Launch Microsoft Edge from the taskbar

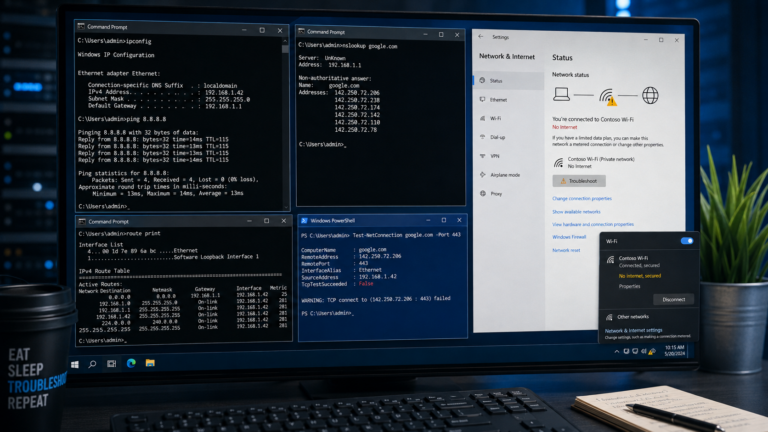(131, 363)
